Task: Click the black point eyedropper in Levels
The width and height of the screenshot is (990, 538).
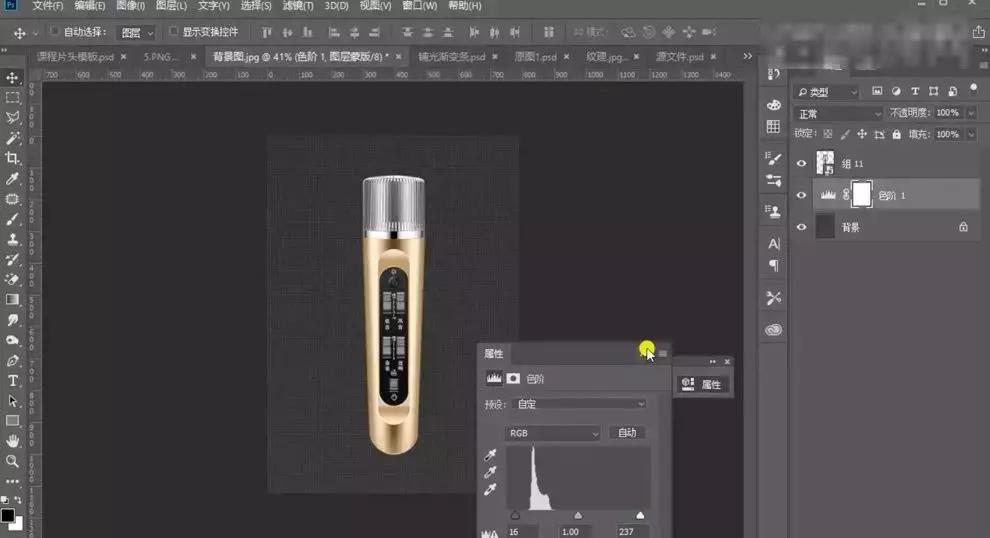Action: pyautogui.click(x=490, y=454)
